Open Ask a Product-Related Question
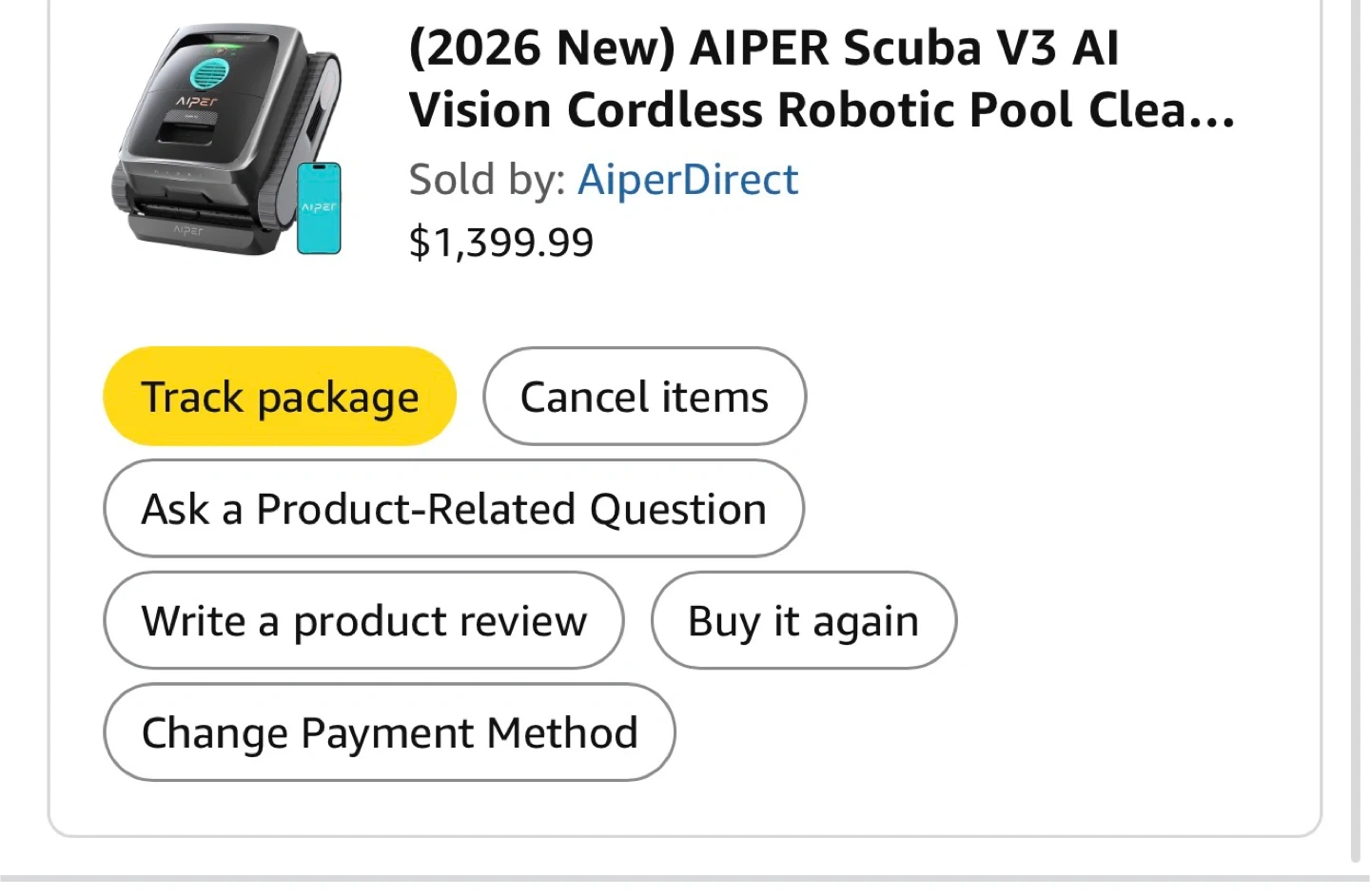This screenshot has height=896, width=1370. click(x=453, y=509)
